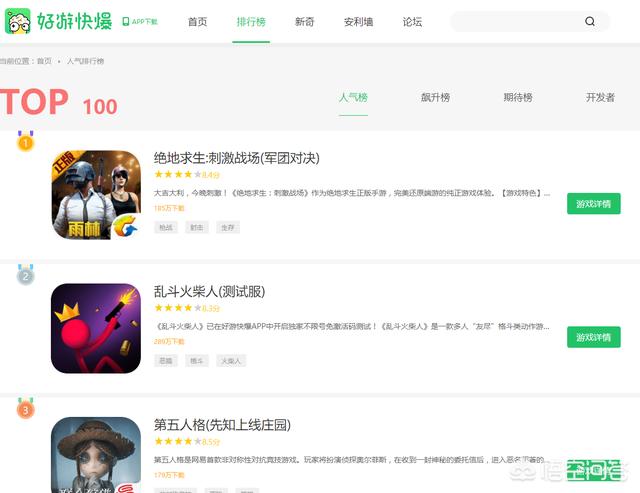This screenshot has width=640, height=493.
Task: Click the 首页 breadcrumb link
Action: (44, 61)
